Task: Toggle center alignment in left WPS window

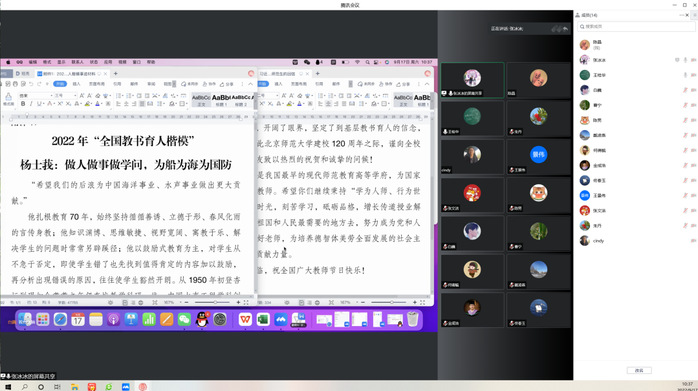Action: [126, 103]
